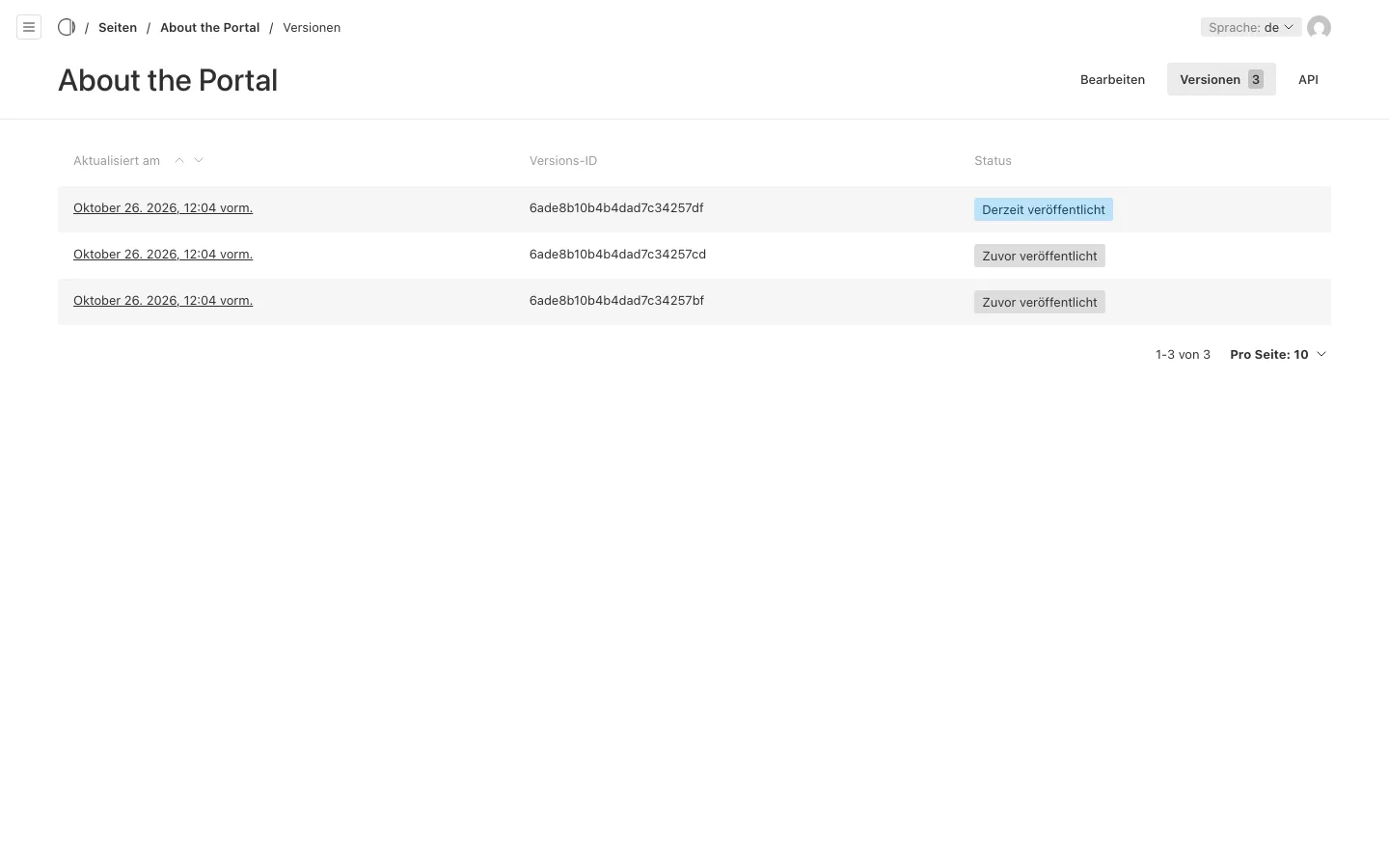Open the user account avatar

[1319, 27]
